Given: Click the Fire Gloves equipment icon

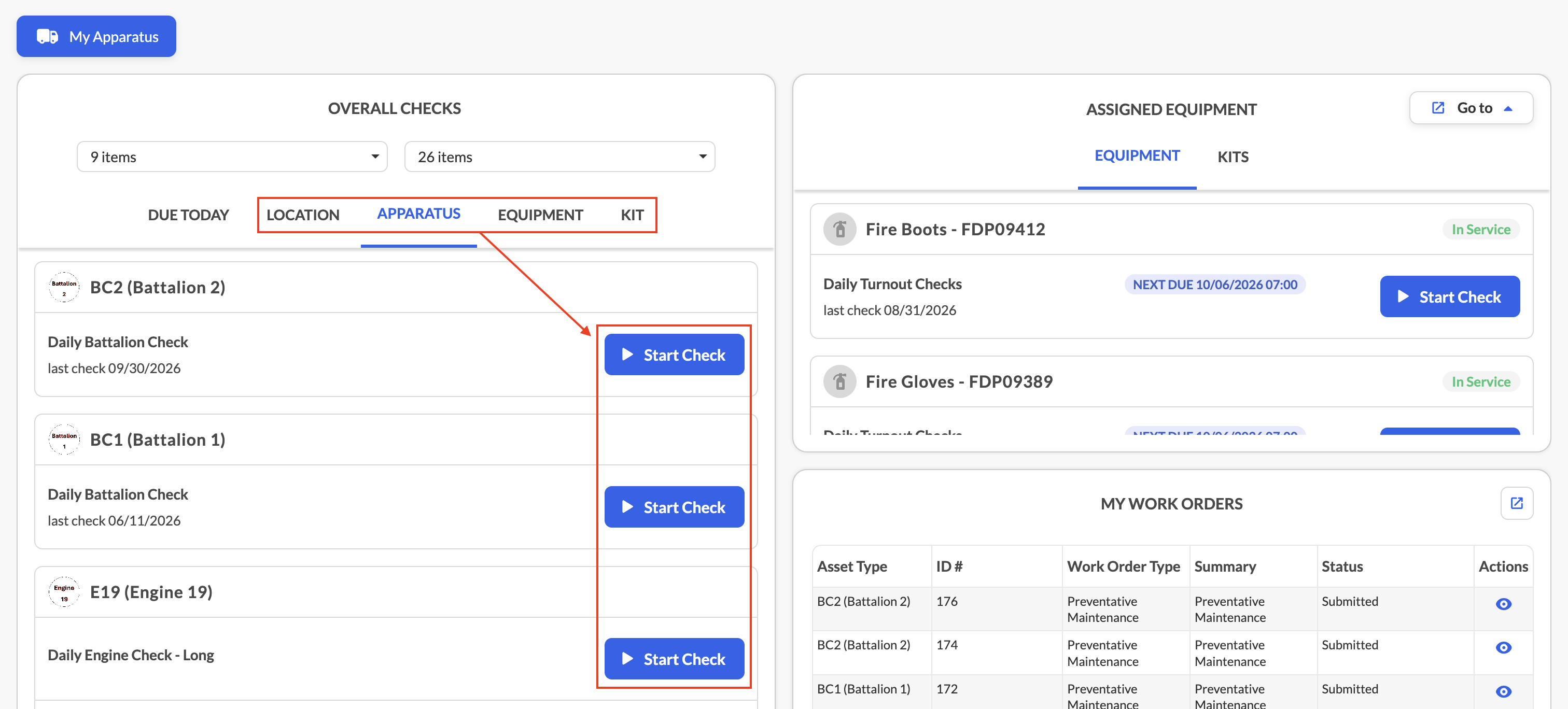Looking at the screenshot, I should pyautogui.click(x=839, y=381).
